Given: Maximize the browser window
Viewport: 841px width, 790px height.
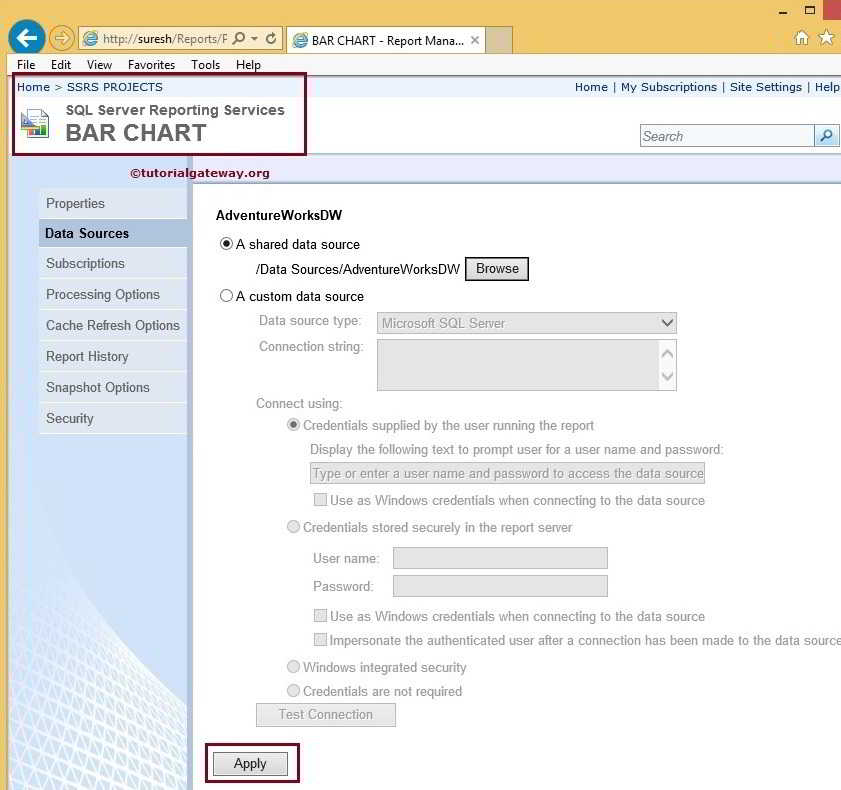Looking at the screenshot, I should (x=810, y=10).
